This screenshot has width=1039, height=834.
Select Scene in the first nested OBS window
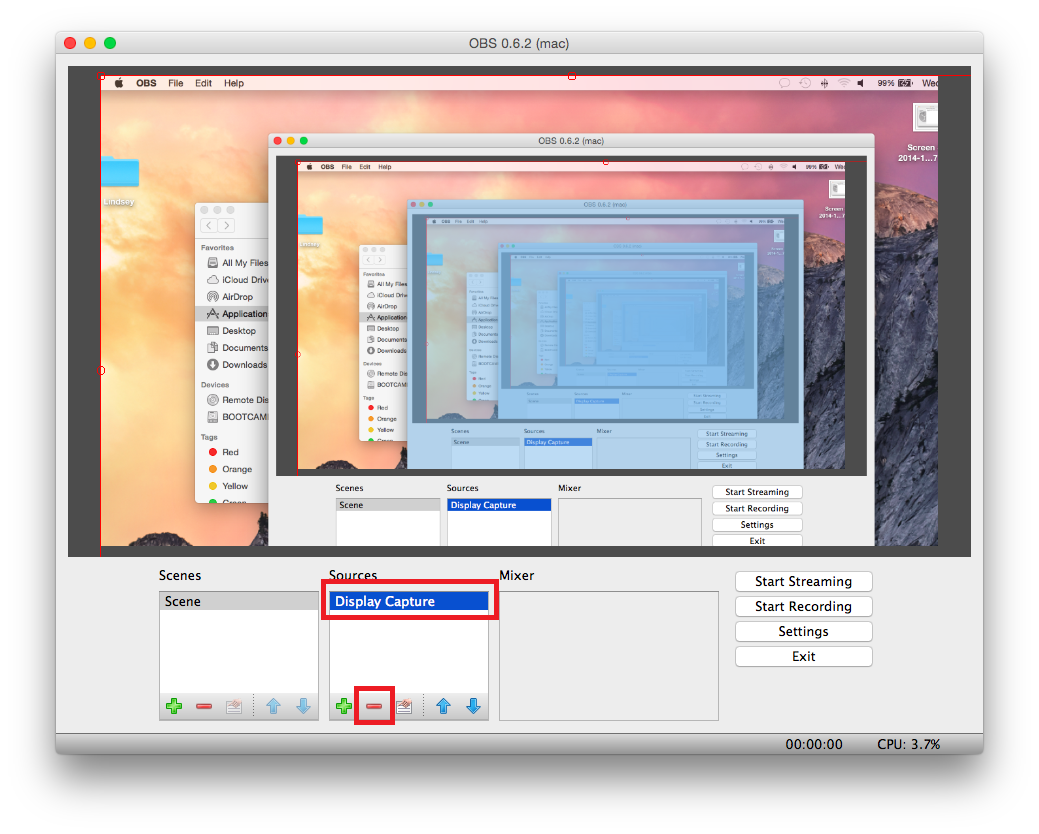point(388,505)
